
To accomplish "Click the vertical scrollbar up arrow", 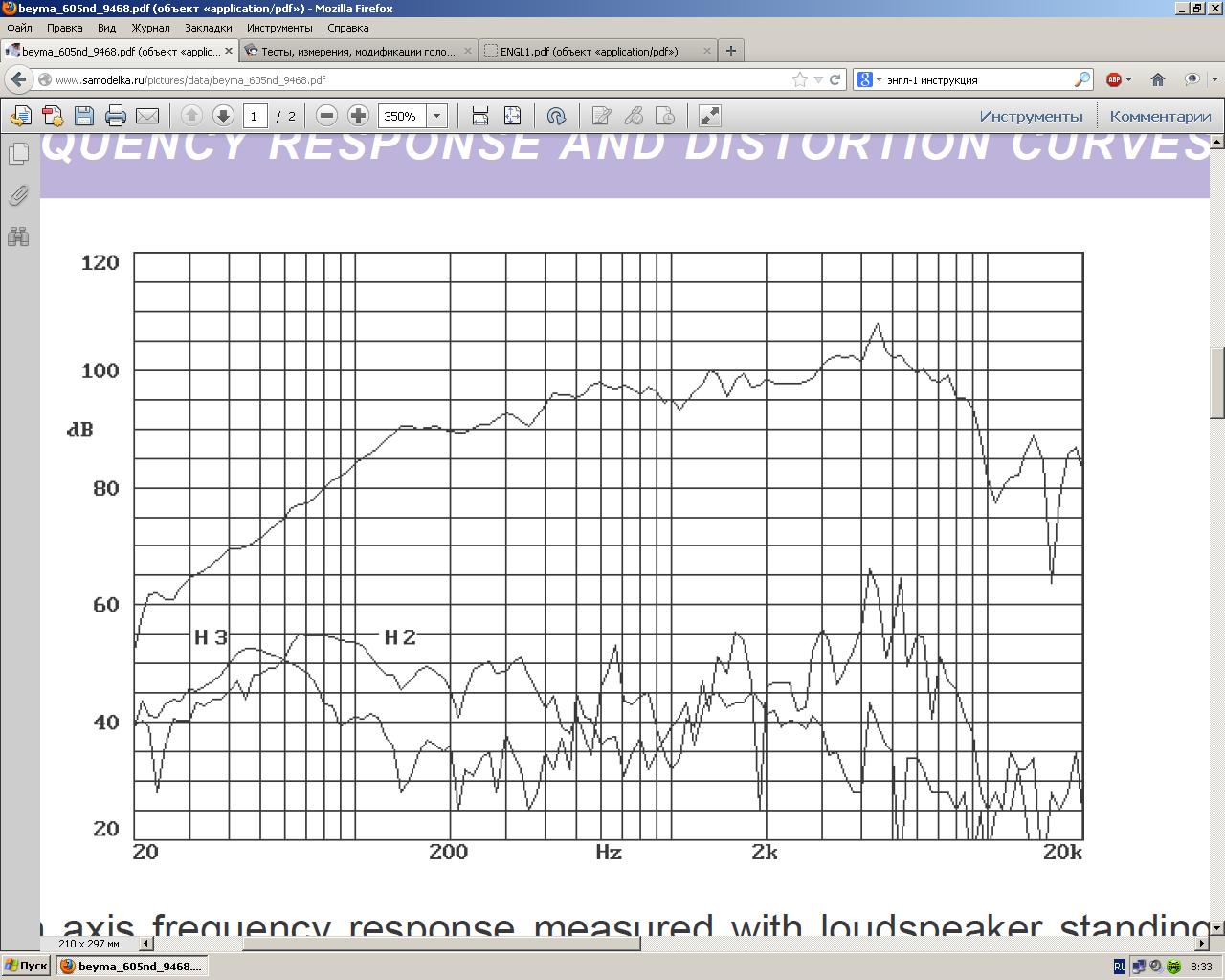I will [1217, 142].
